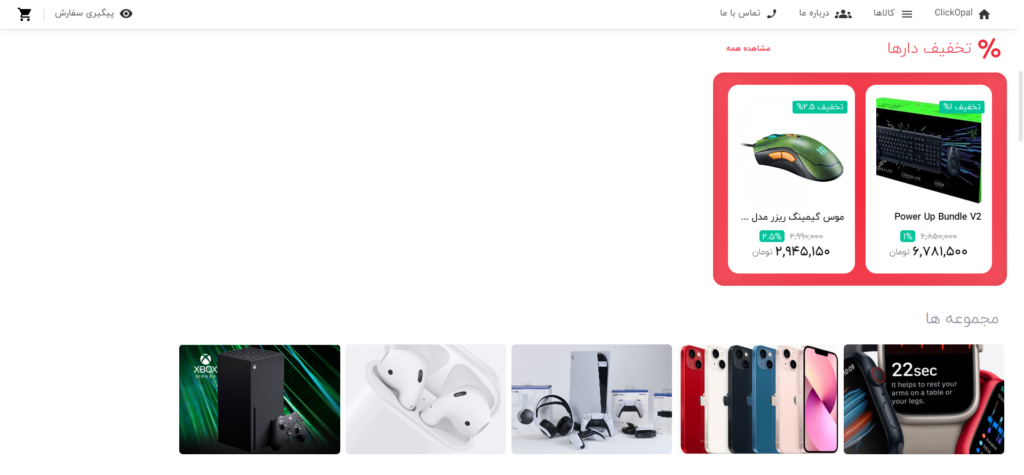
Task: Click the red percent sign icon
Action: 989,48
